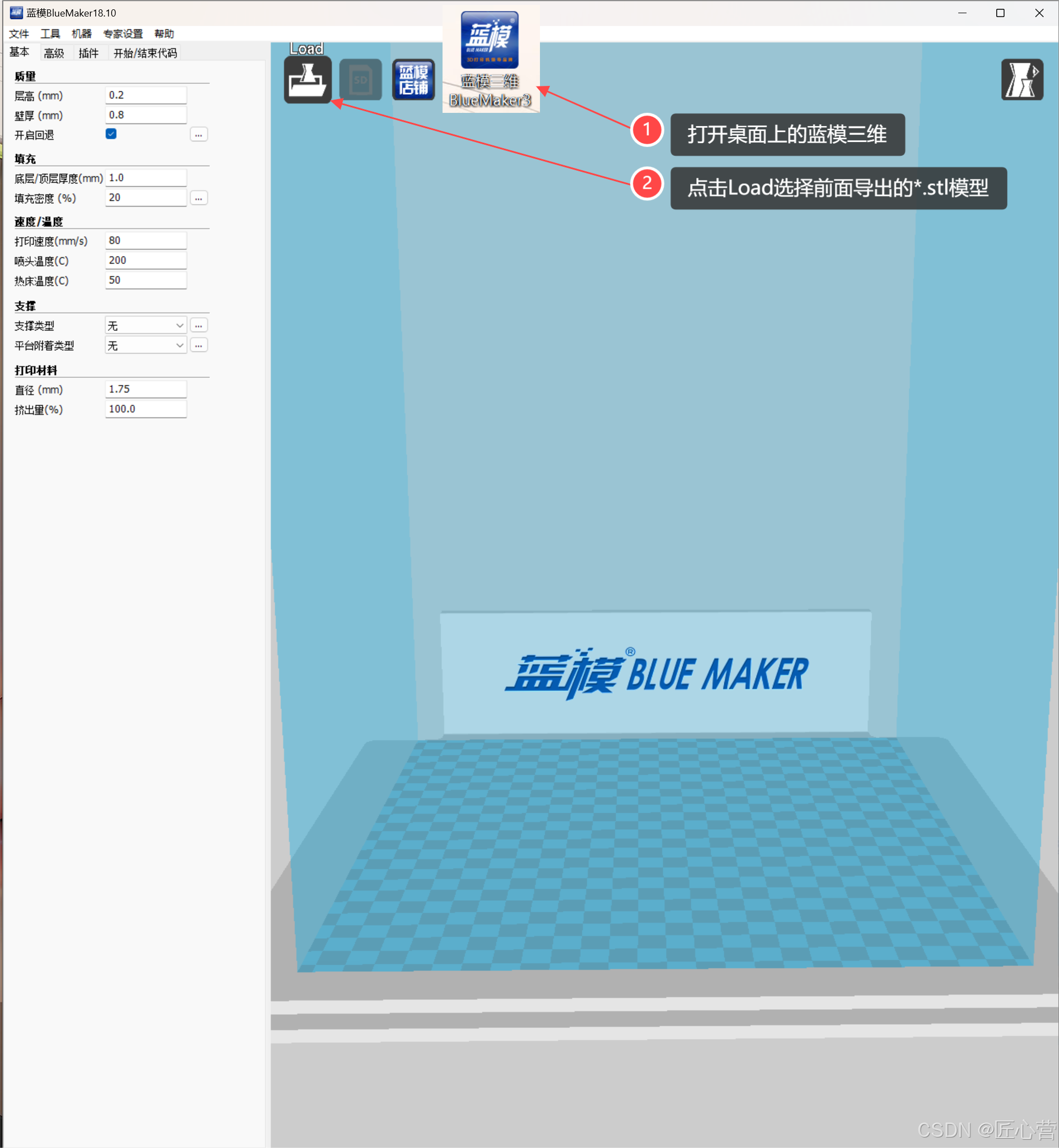This screenshot has width=1059, height=1148.
Task: Open the 机器 menu
Action: 81,34
